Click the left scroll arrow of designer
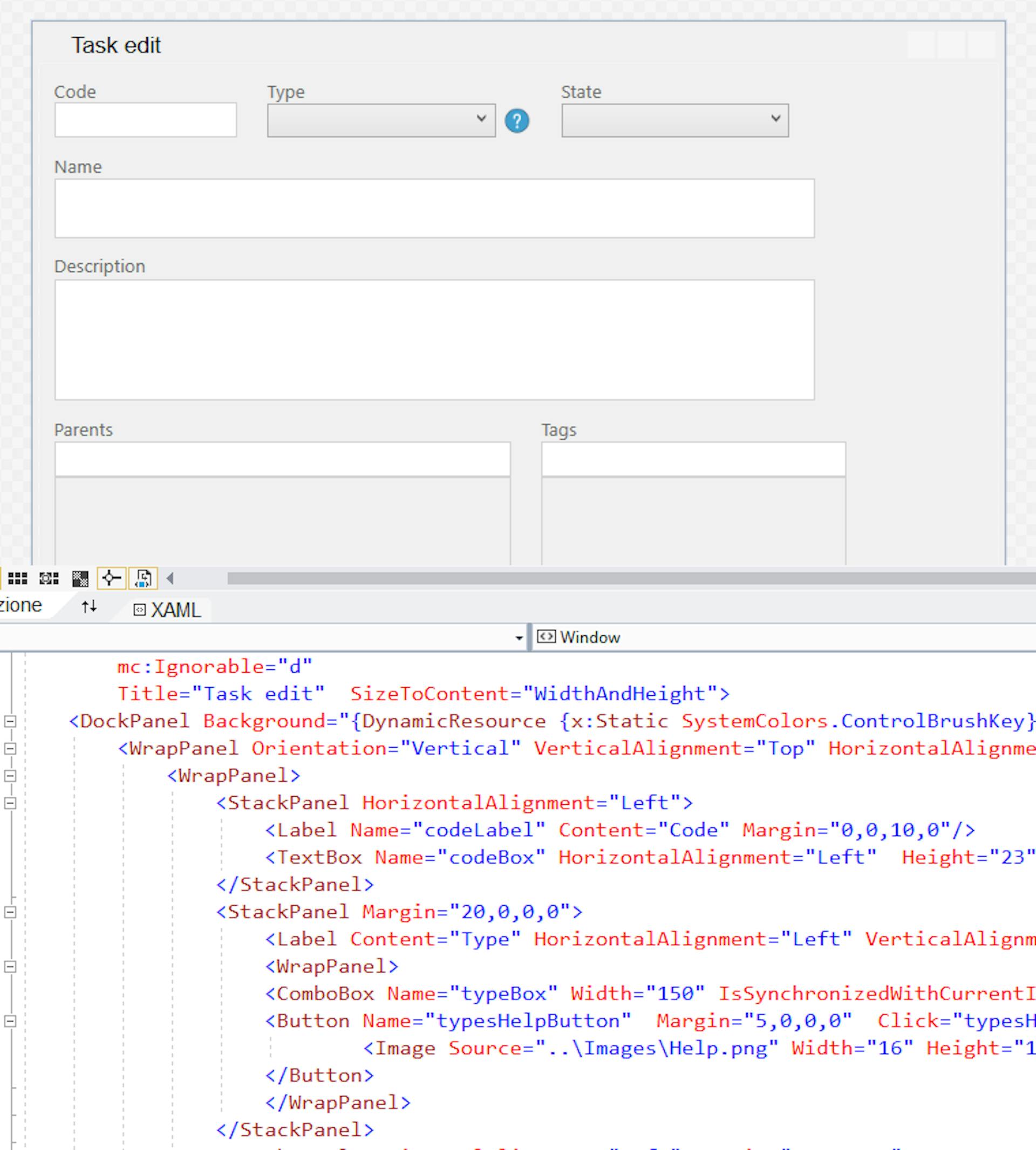 tap(169, 579)
